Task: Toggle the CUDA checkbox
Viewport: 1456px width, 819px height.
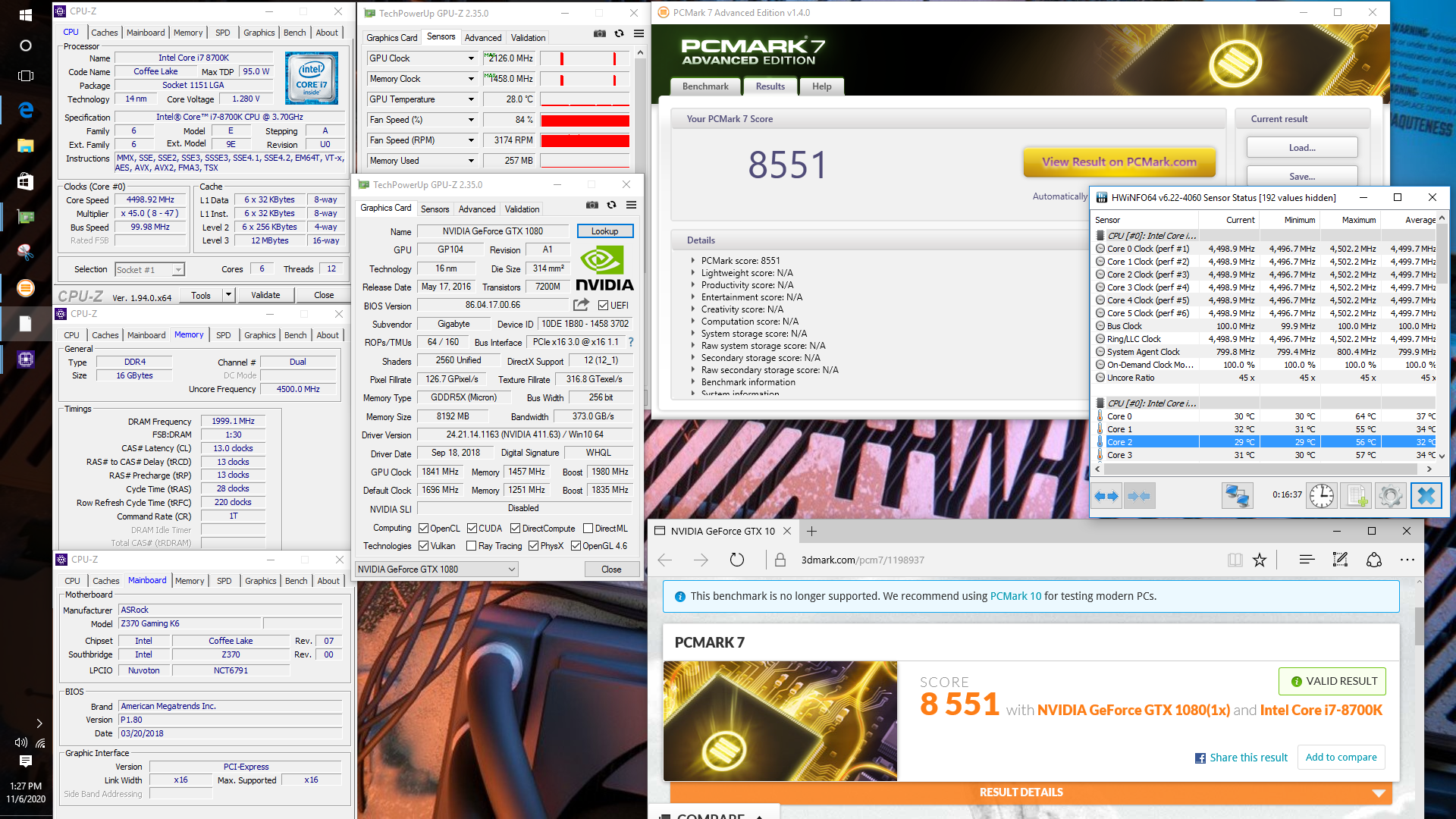Action: (x=472, y=529)
